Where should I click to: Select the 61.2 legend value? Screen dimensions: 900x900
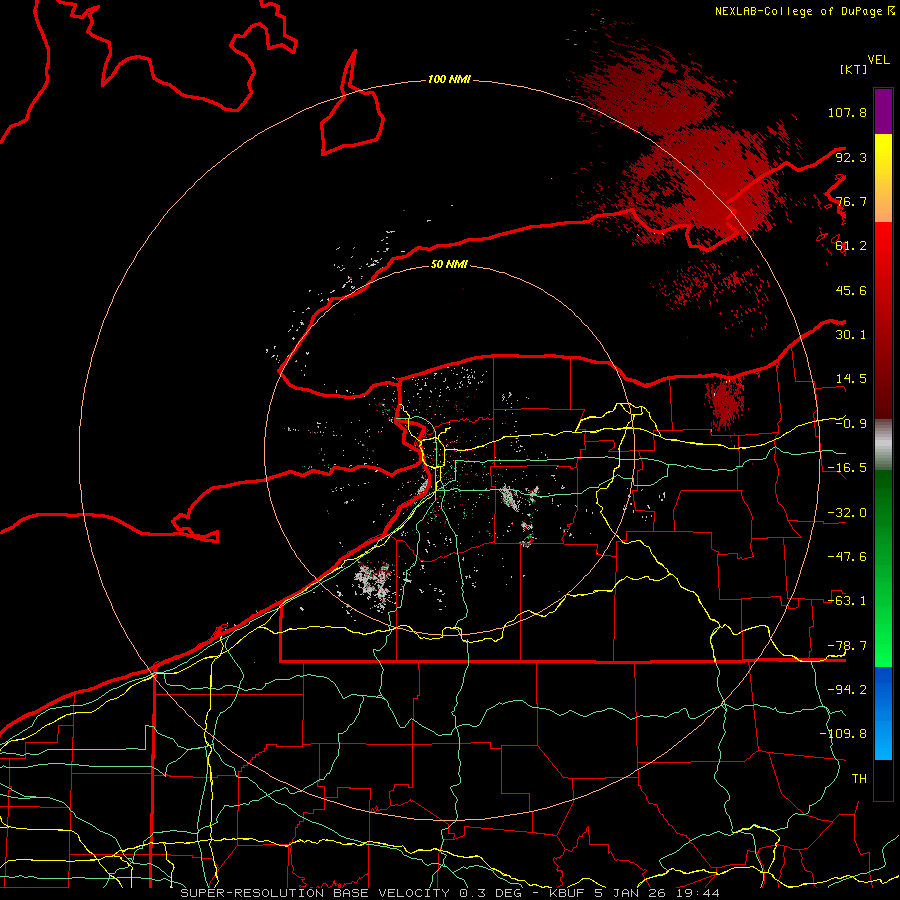pos(851,246)
